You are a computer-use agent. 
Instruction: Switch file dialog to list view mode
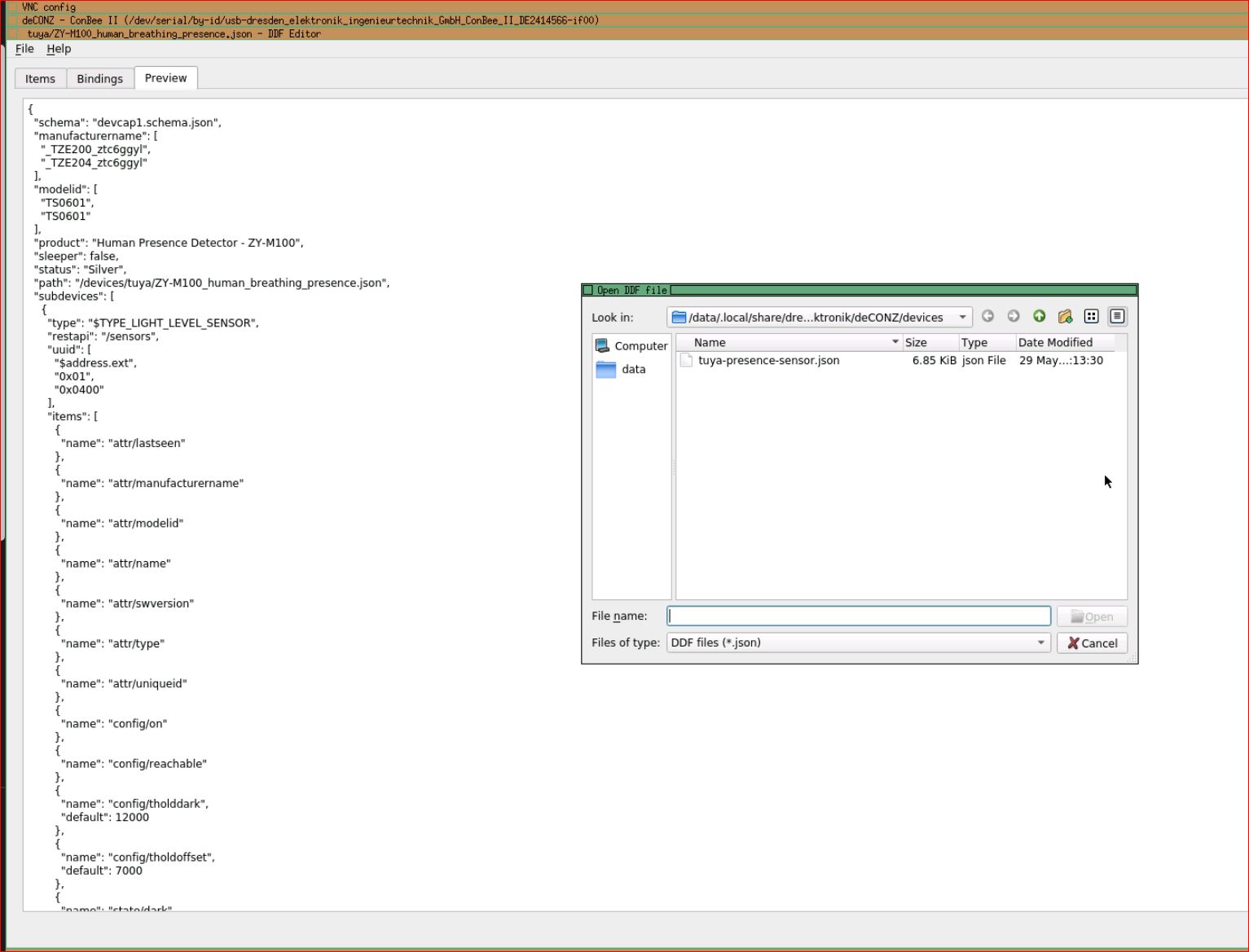click(x=1091, y=317)
